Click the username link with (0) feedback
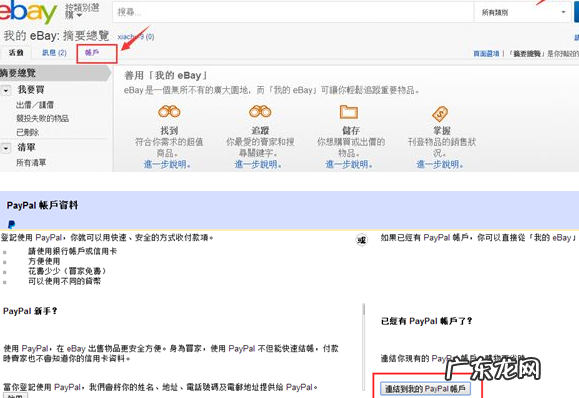 (x=136, y=37)
